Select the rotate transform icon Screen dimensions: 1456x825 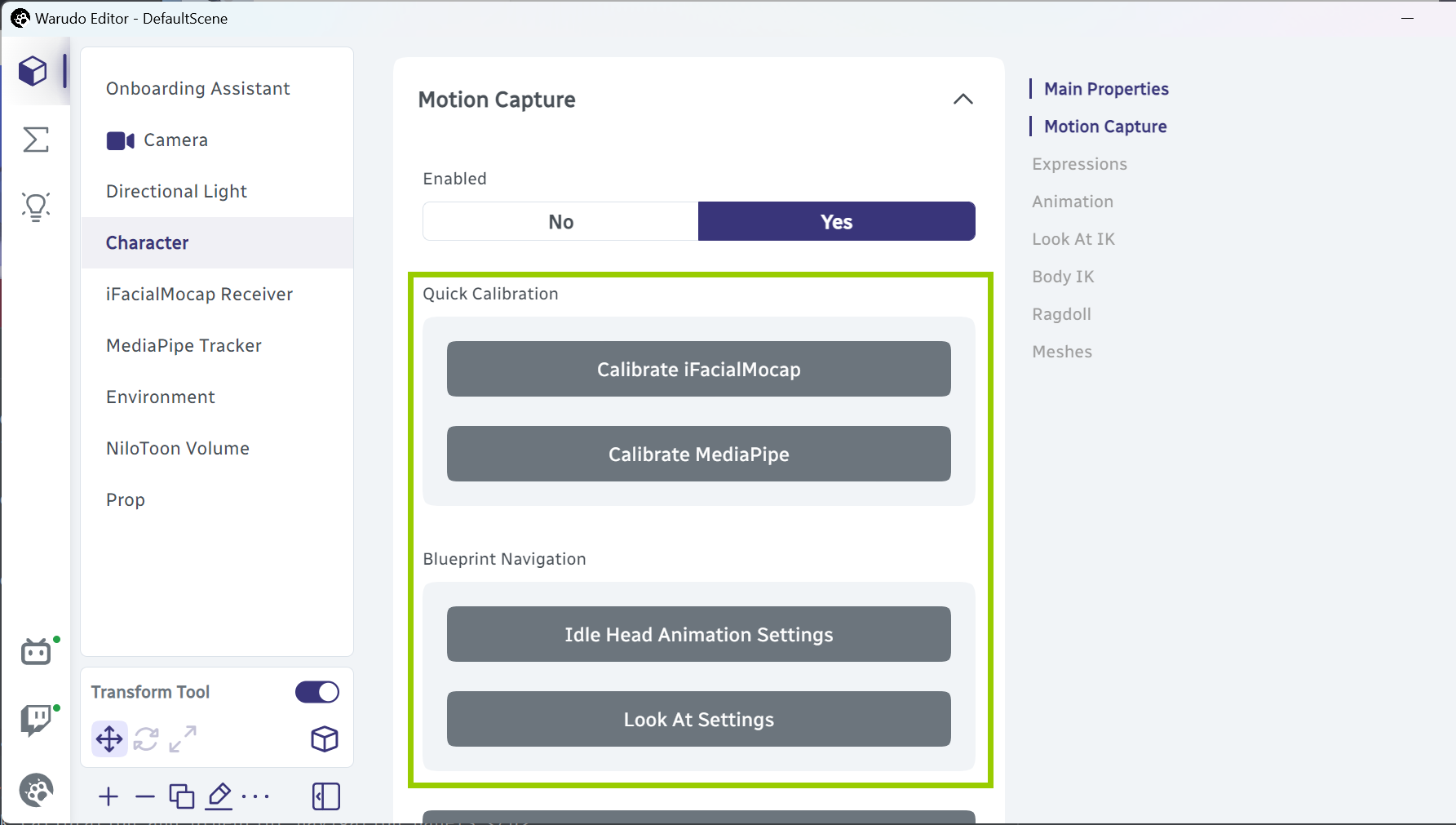[146, 739]
